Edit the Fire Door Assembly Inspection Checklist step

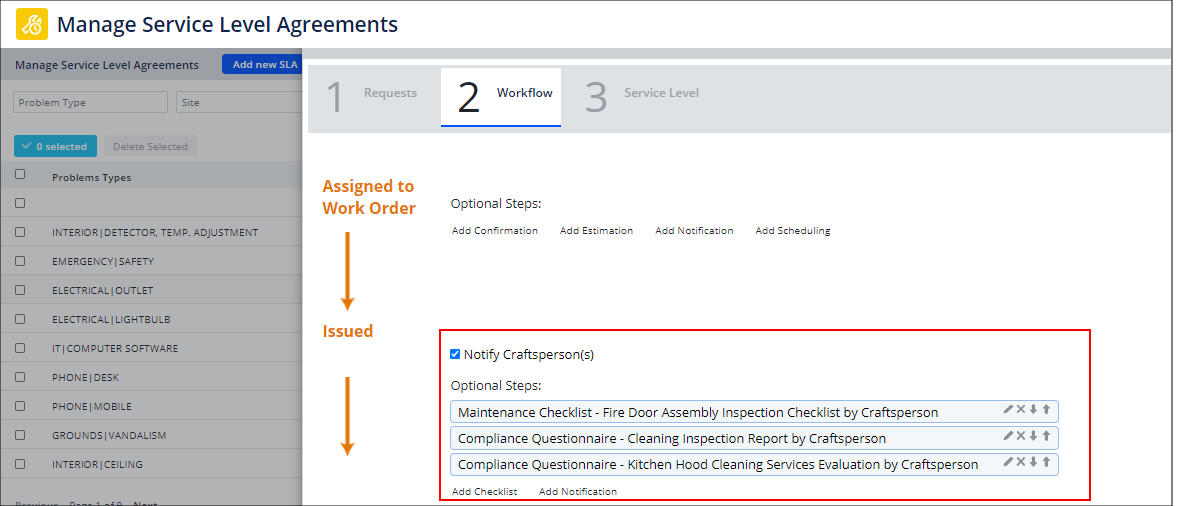point(1009,410)
